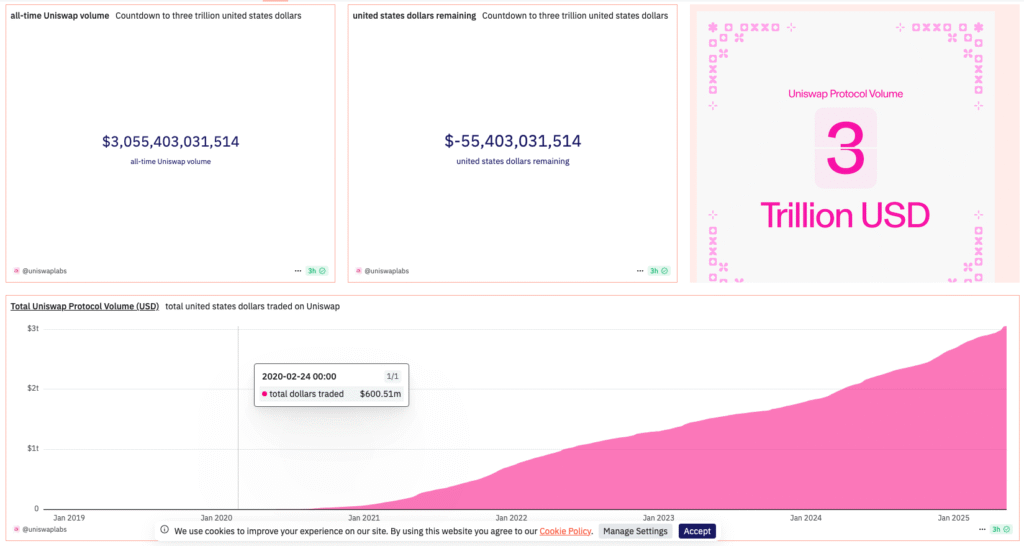Click the 2020-02-24 00:00 tooltip header
The width and height of the screenshot is (1024, 546).
(x=299, y=376)
